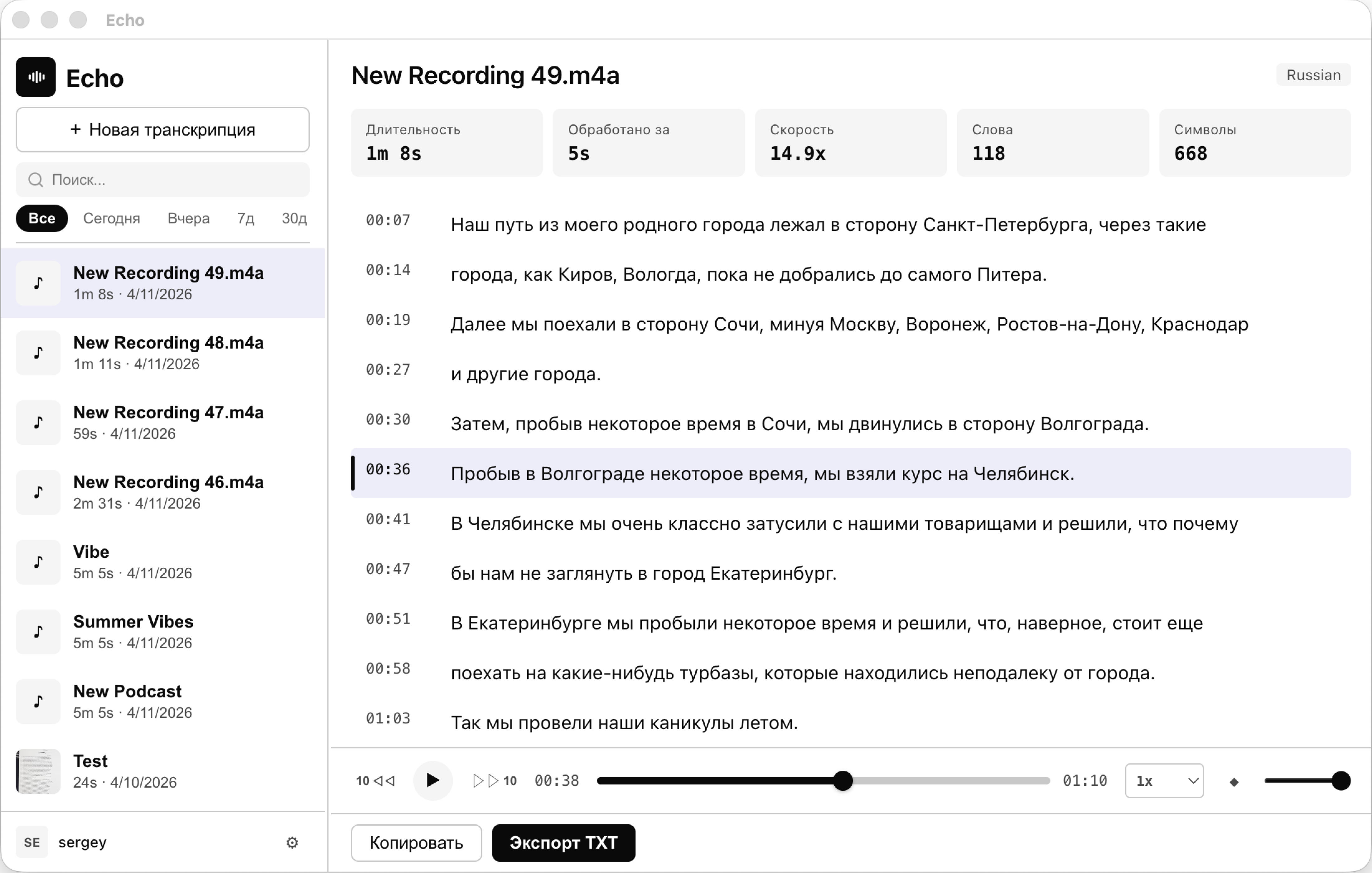
Task: Open settings via the gear icon
Action: pyautogui.click(x=292, y=842)
